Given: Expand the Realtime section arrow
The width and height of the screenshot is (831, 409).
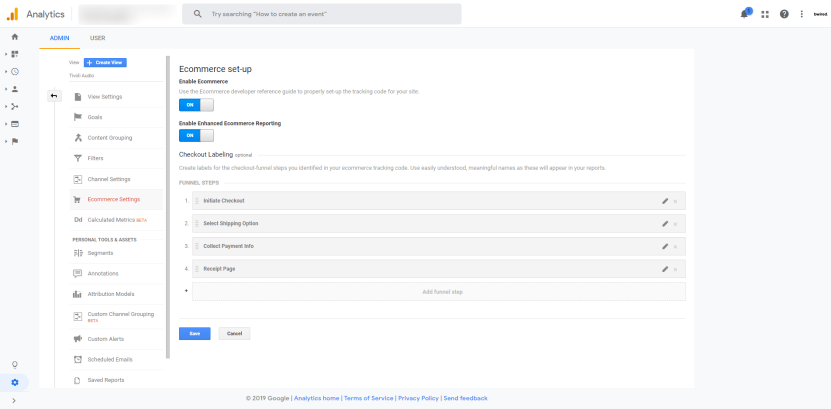Looking at the screenshot, I should coord(6,72).
